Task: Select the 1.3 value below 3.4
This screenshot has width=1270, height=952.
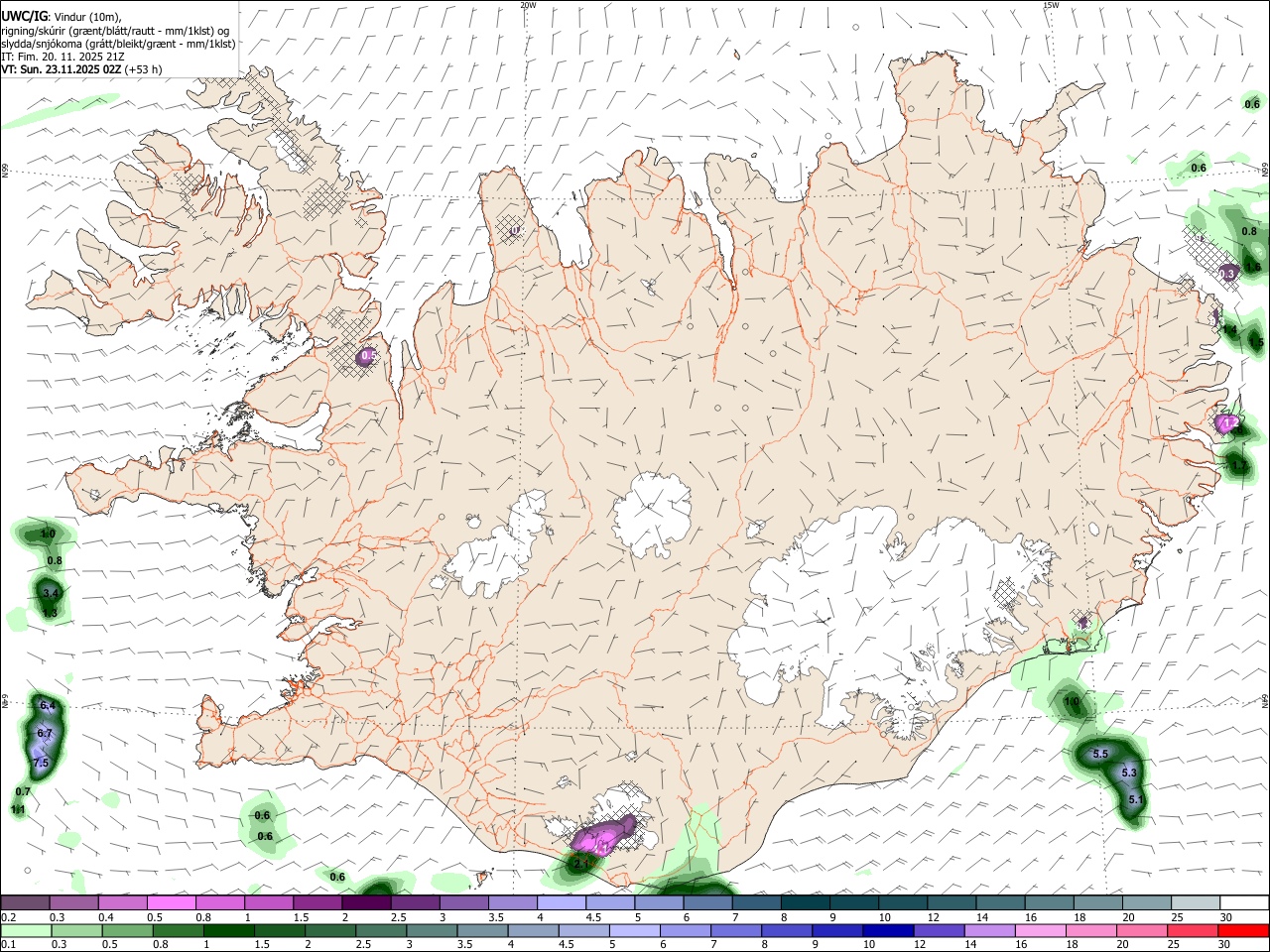Action: click(50, 613)
